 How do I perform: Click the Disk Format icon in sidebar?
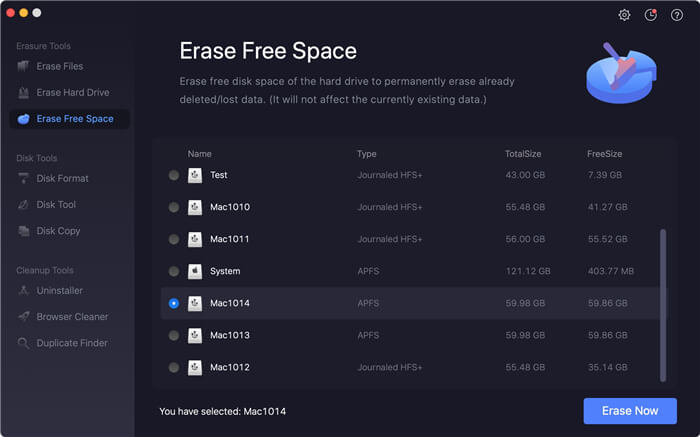[x=23, y=178]
